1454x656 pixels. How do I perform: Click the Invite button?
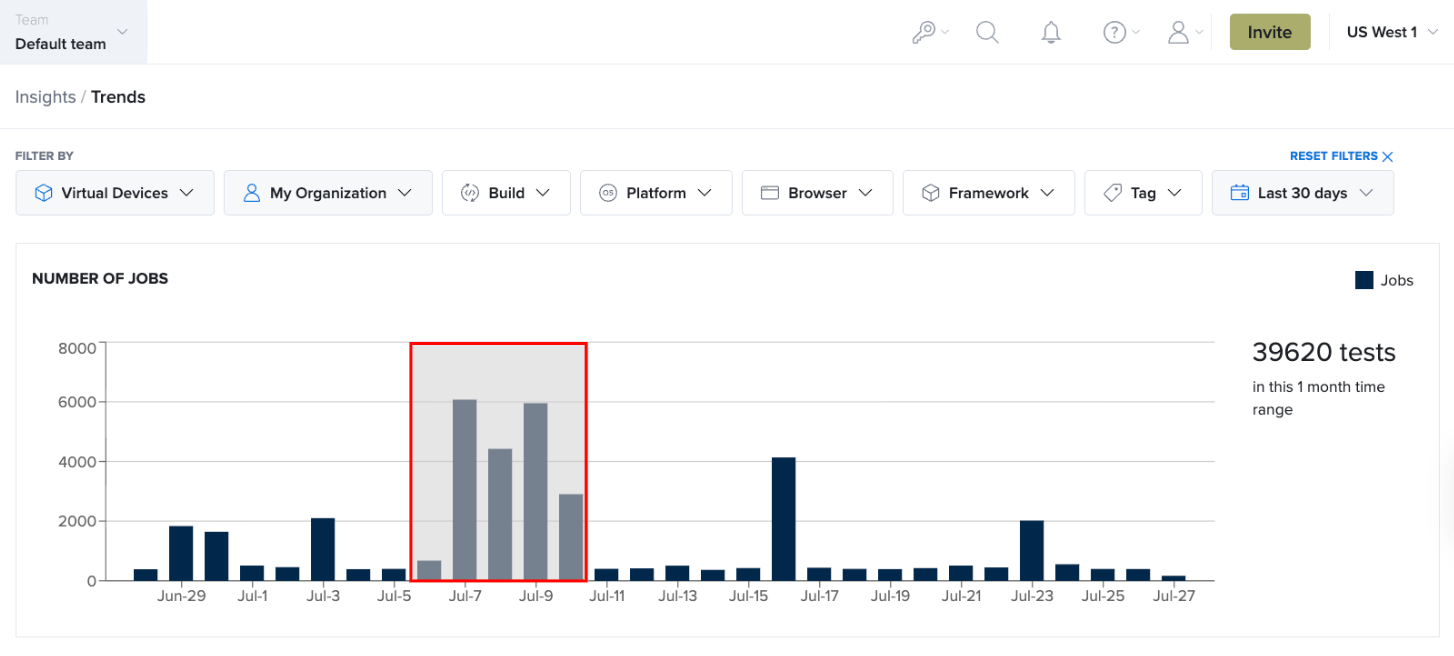coord(1270,32)
